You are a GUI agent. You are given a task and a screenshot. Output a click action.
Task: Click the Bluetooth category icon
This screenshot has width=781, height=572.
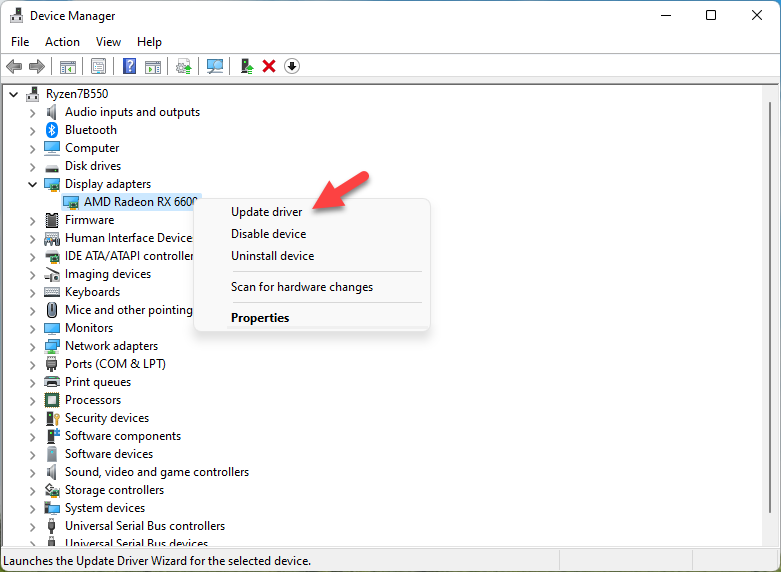(x=52, y=130)
